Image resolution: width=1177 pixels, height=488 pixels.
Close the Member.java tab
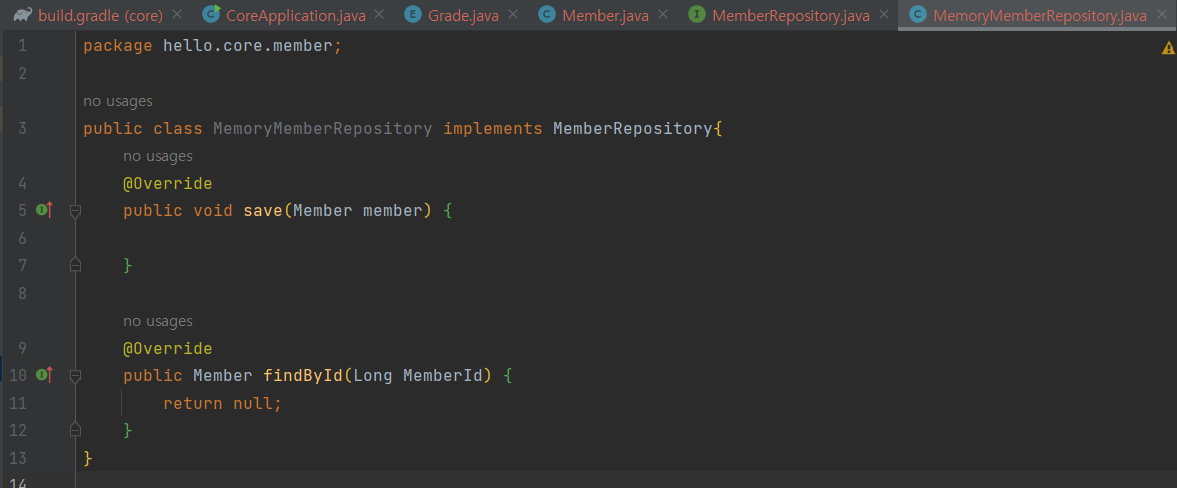(663, 14)
